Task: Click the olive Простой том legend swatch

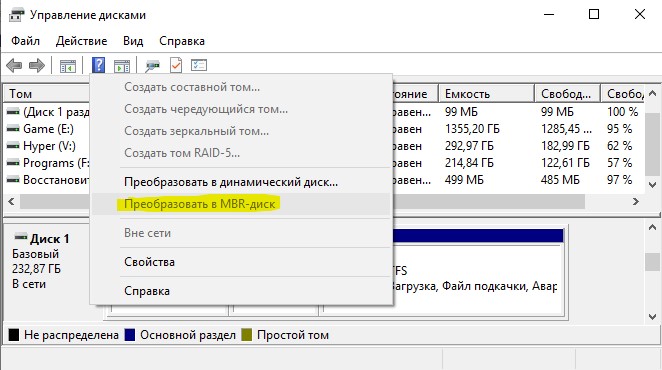Action: (247, 335)
